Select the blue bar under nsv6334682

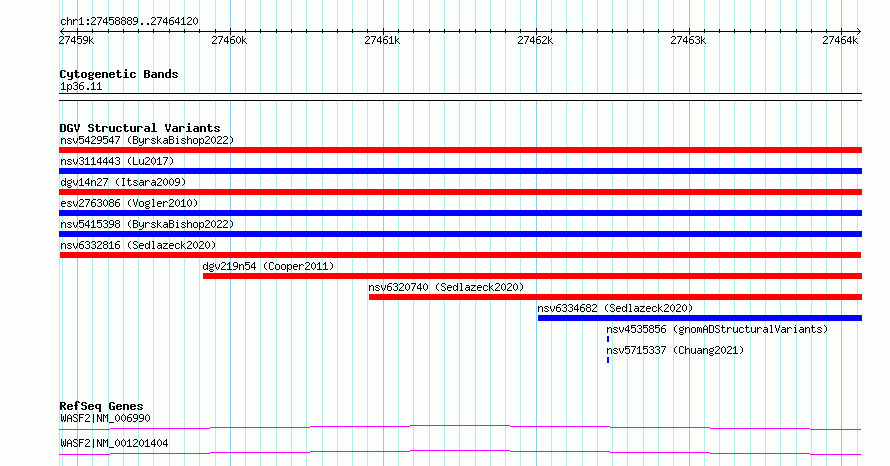(700, 318)
